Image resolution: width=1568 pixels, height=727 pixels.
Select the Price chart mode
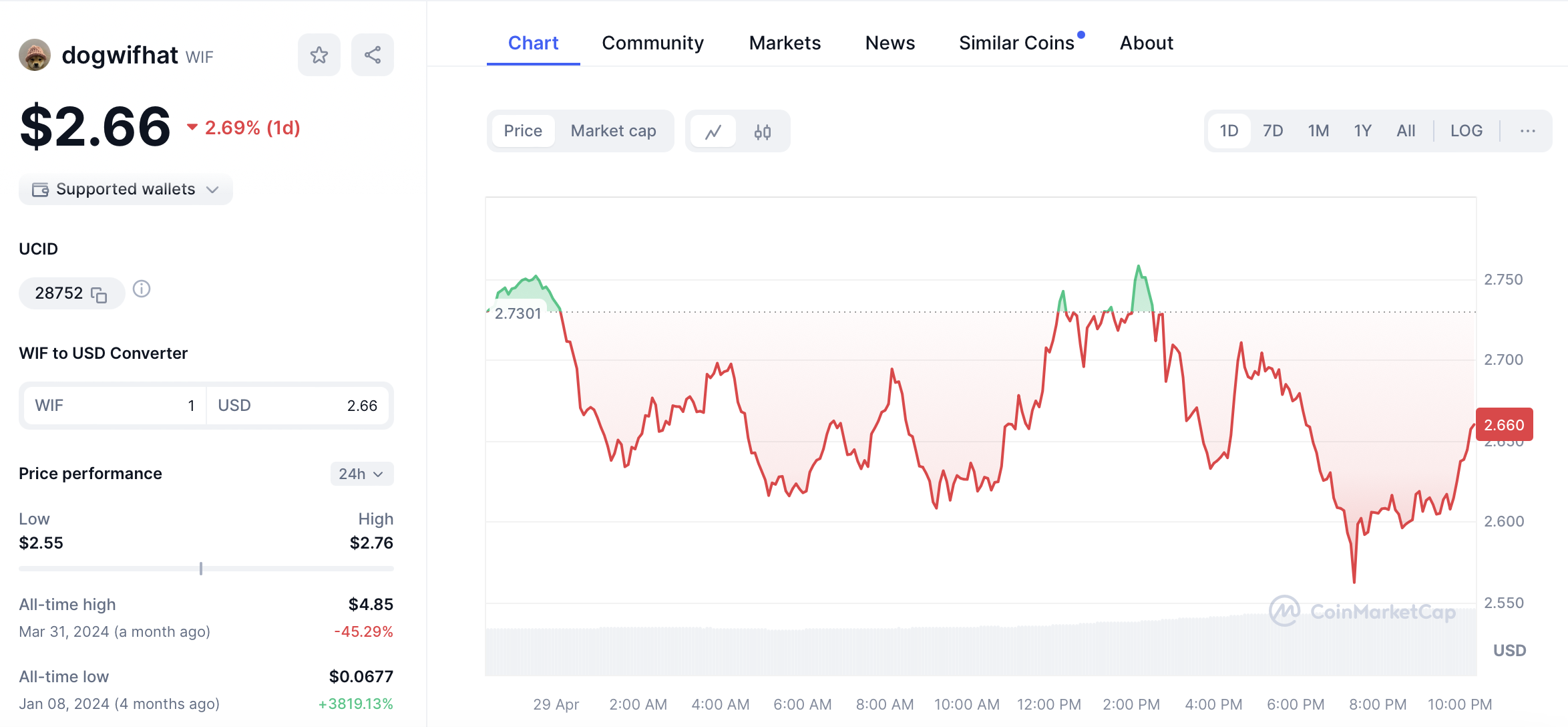[x=523, y=131]
